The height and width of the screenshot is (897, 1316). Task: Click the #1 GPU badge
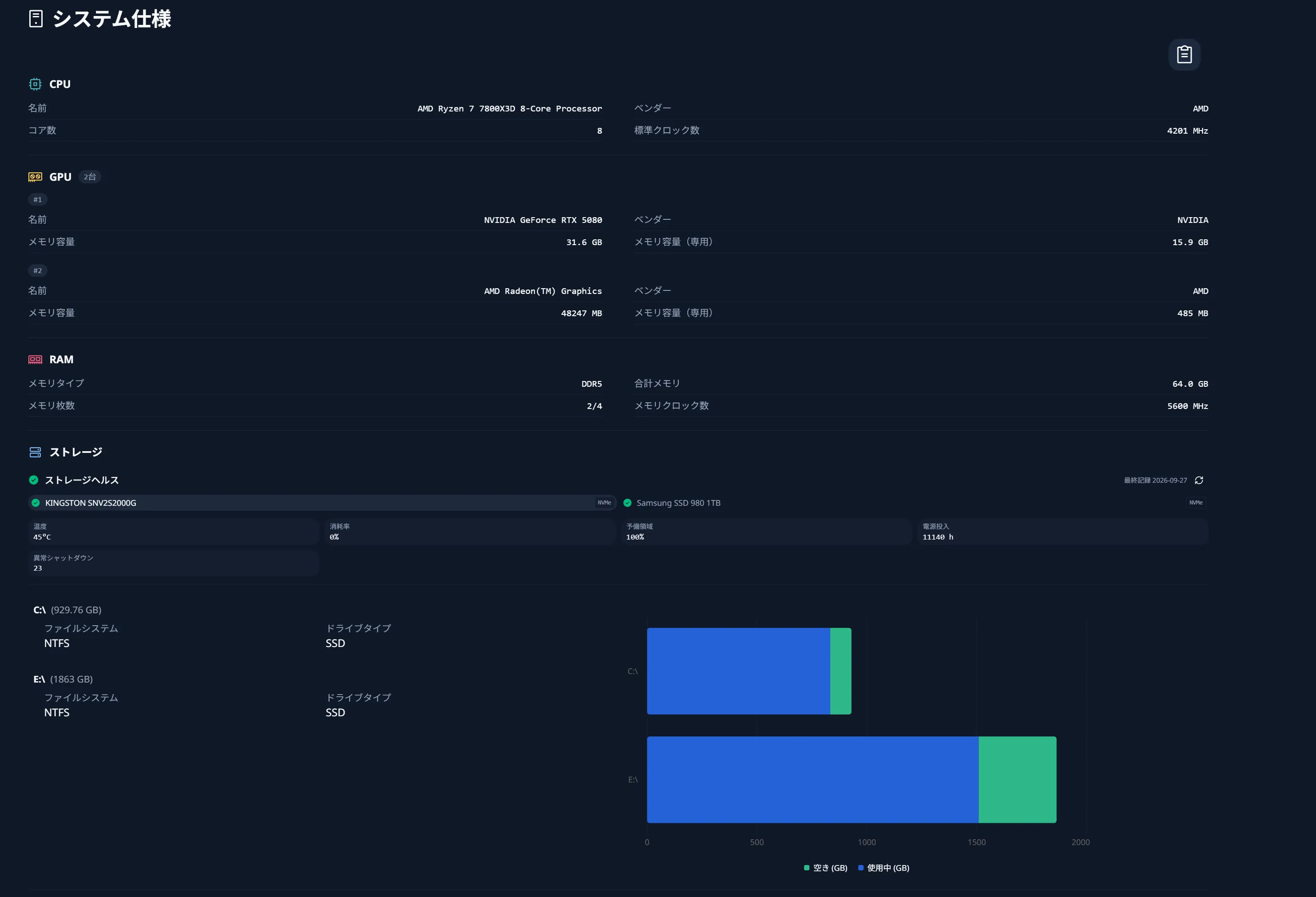tap(37, 199)
